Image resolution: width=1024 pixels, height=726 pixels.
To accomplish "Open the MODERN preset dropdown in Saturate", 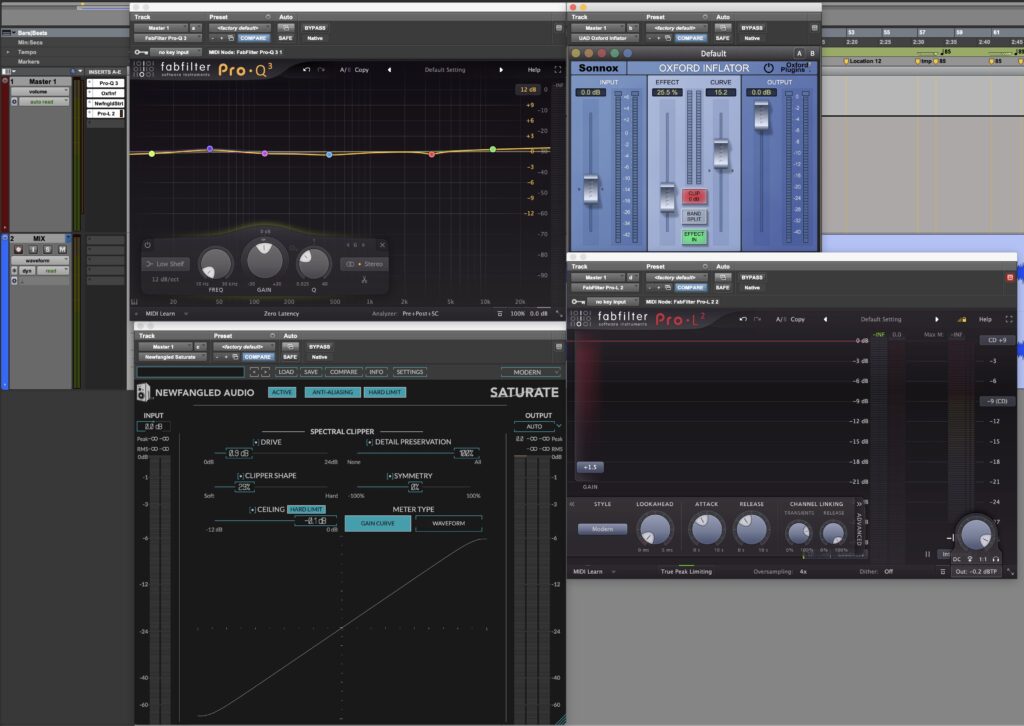I will [529, 371].
